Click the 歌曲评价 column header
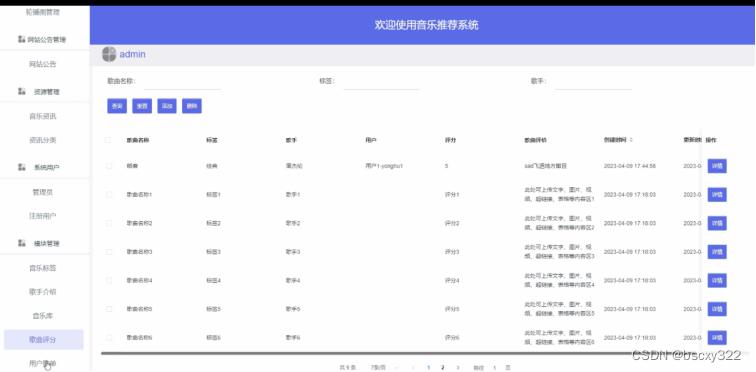The width and height of the screenshot is (756, 372). click(536, 140)
